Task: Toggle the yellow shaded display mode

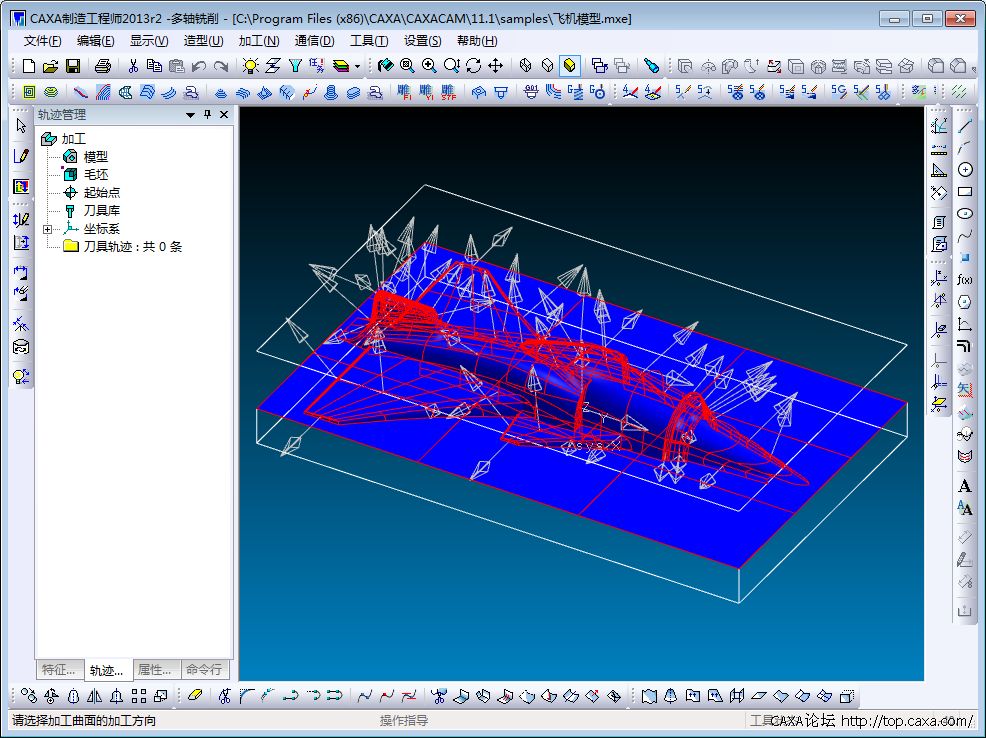Action: tap(569, 66)
